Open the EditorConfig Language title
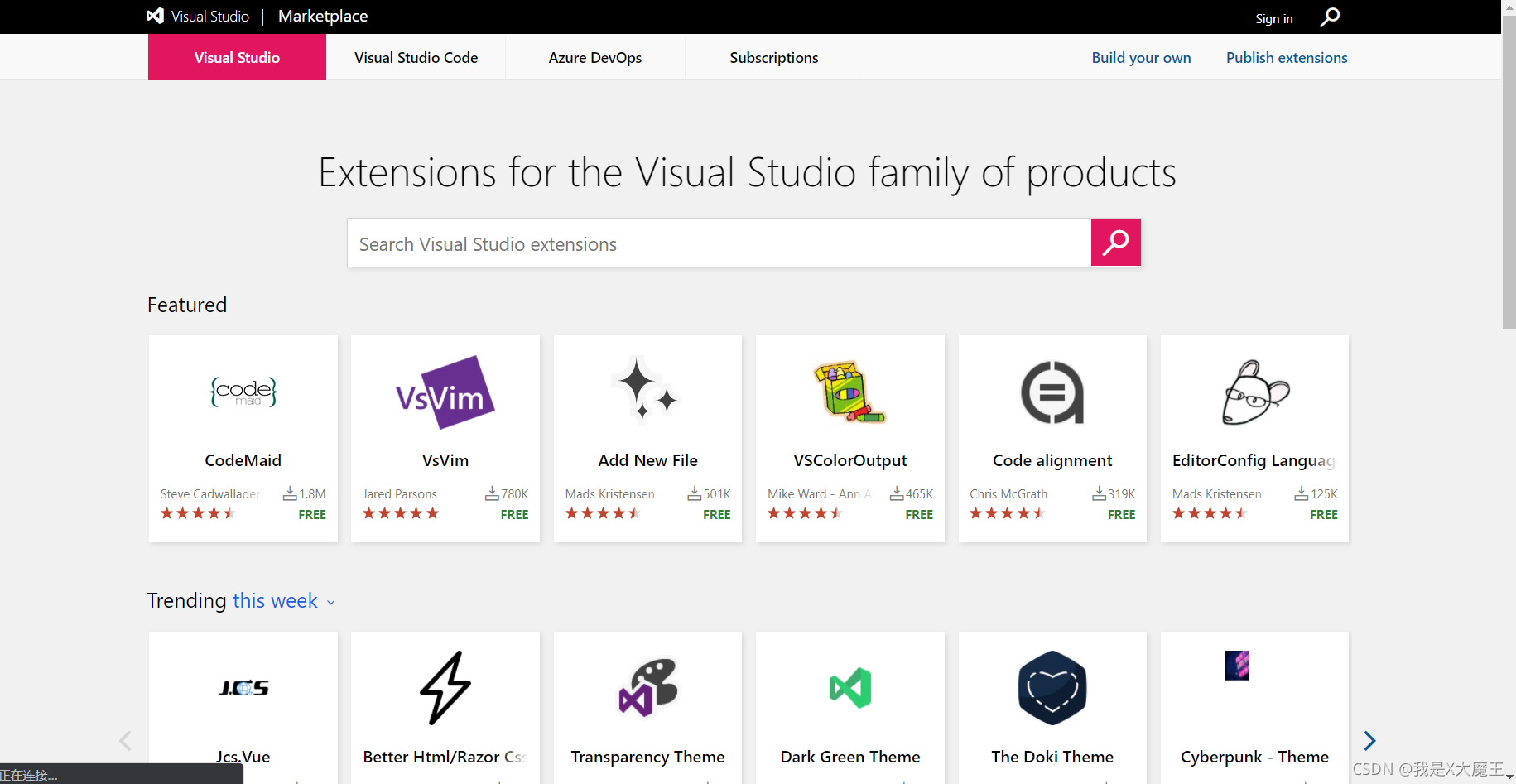The image size is (1516, 784). pyautogui.click(x=1254, y=460)
